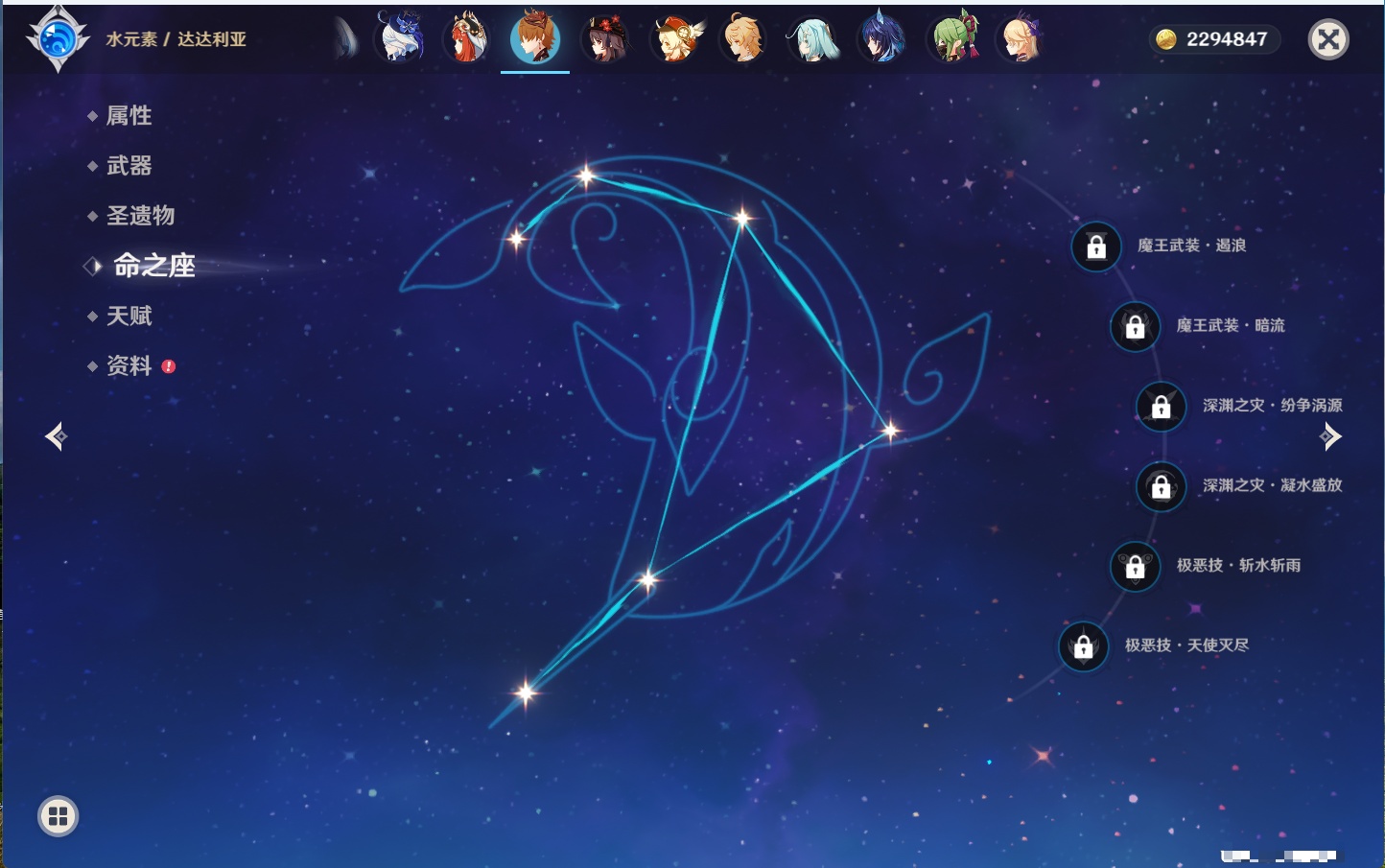Select Klee's red-hat avatar
The image size is (1385, 868).
[x=676, y=39]
